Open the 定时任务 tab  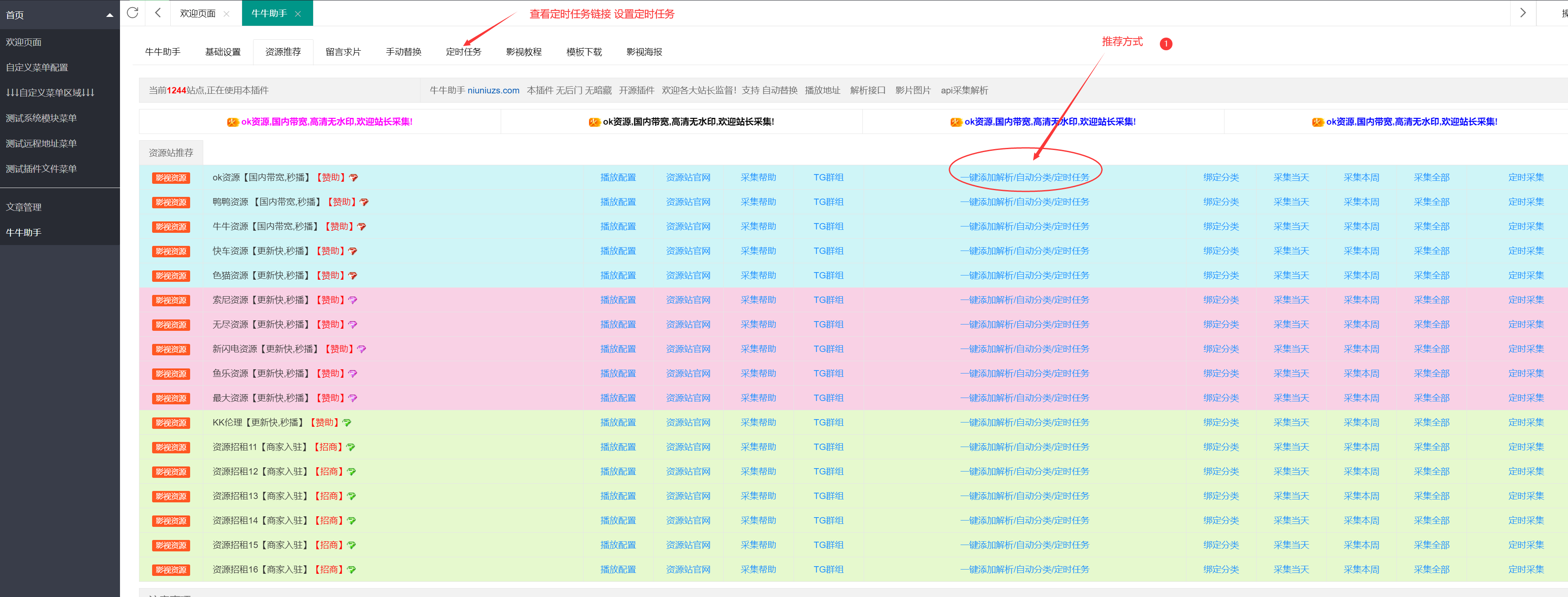tap(463, 52)
